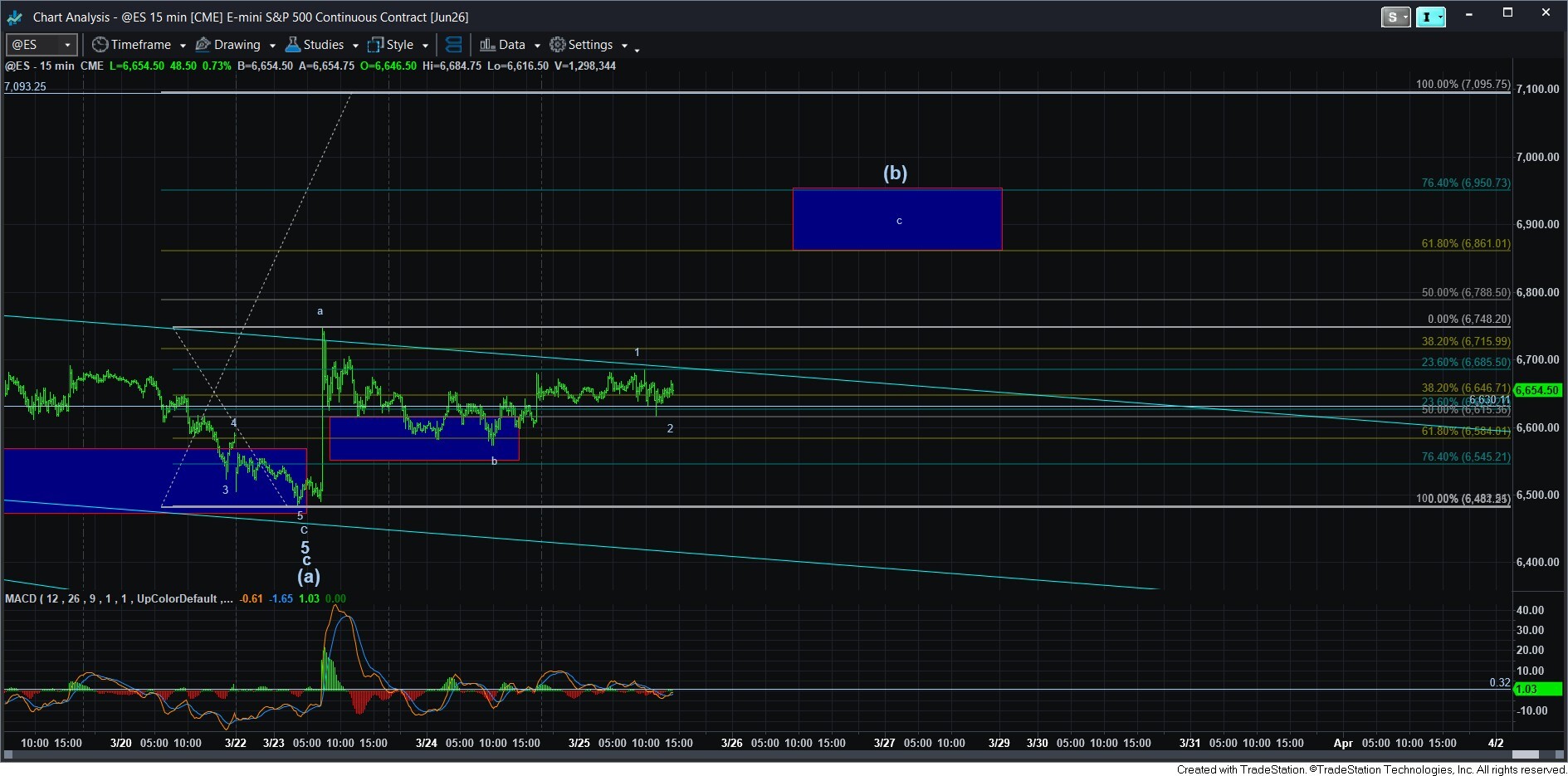Toggle the interval link I button

click(x=1426, y=17)
